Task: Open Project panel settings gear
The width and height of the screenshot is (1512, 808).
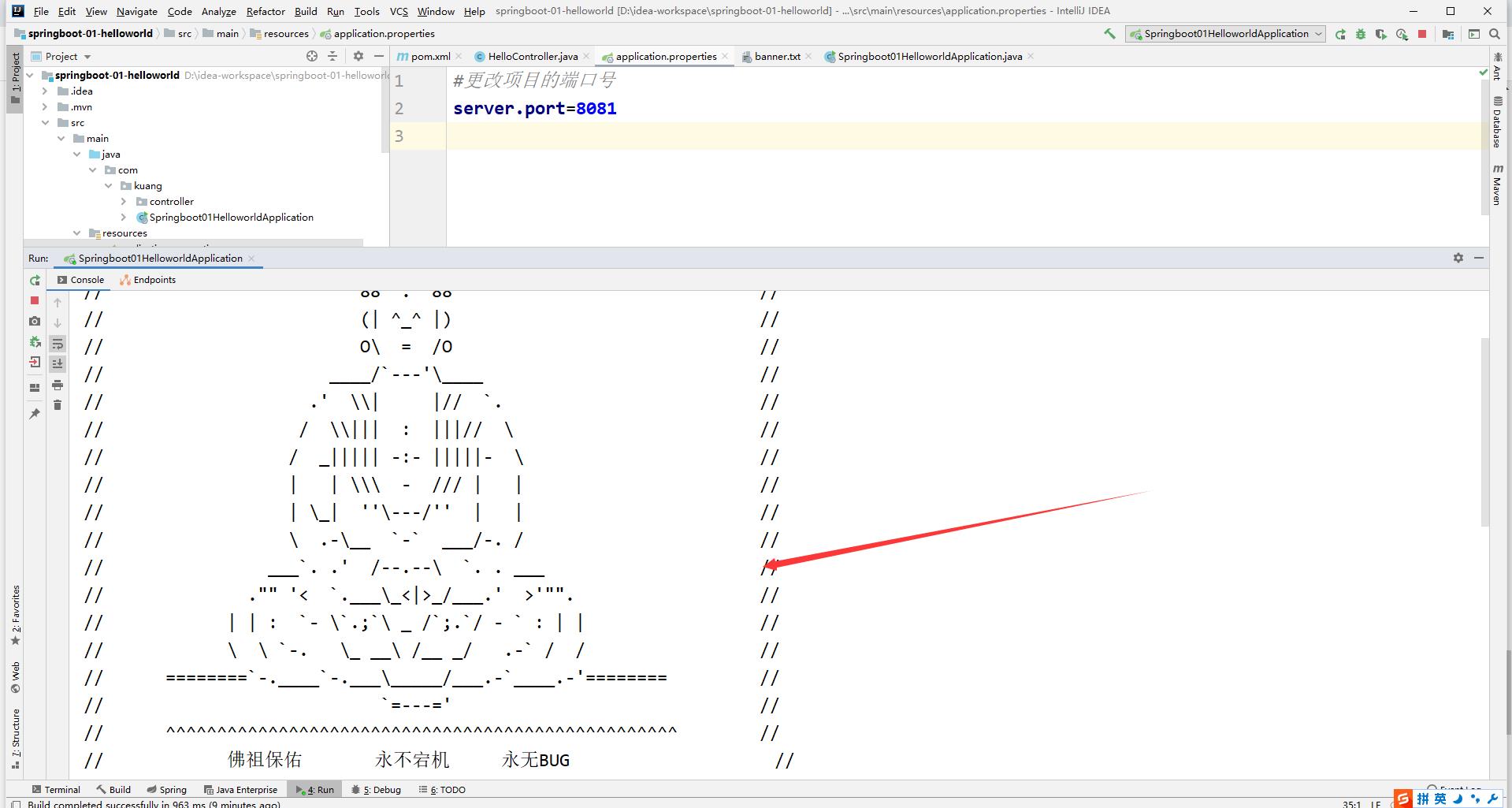Action: (358, 56)
